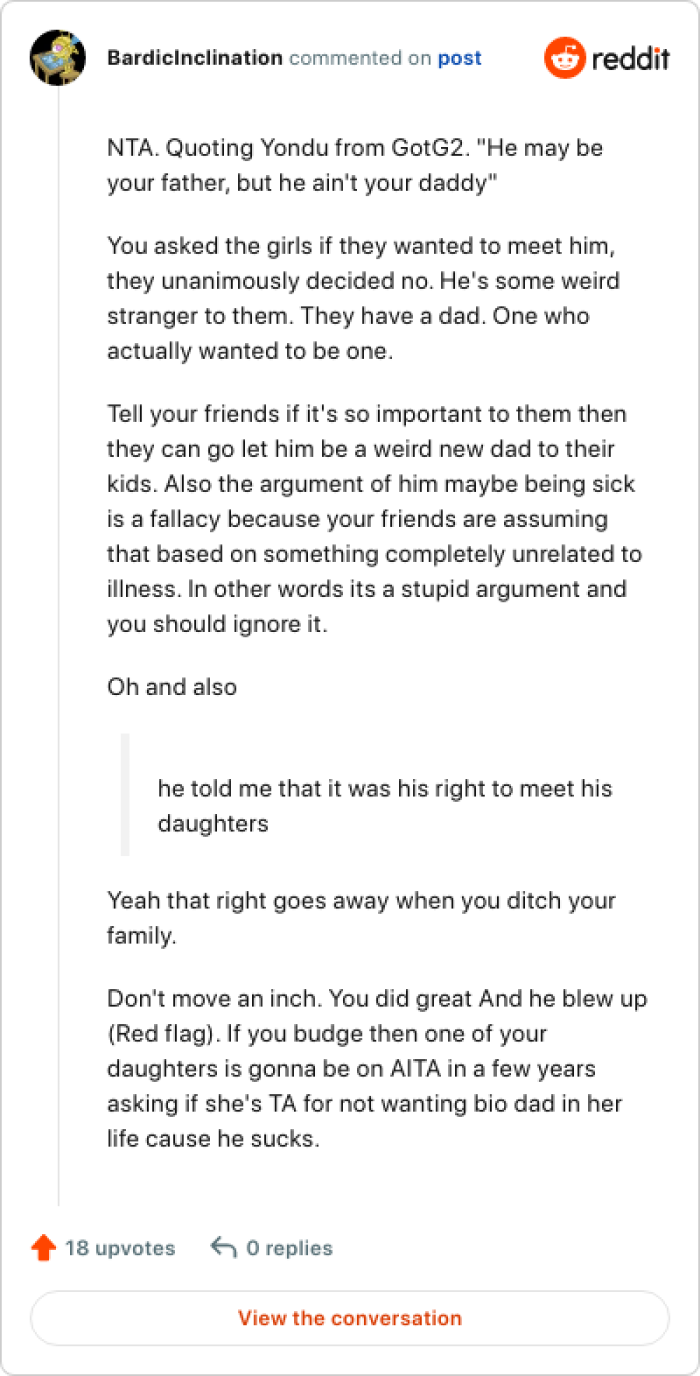Click the "Oh and also" line

[172, 687]
